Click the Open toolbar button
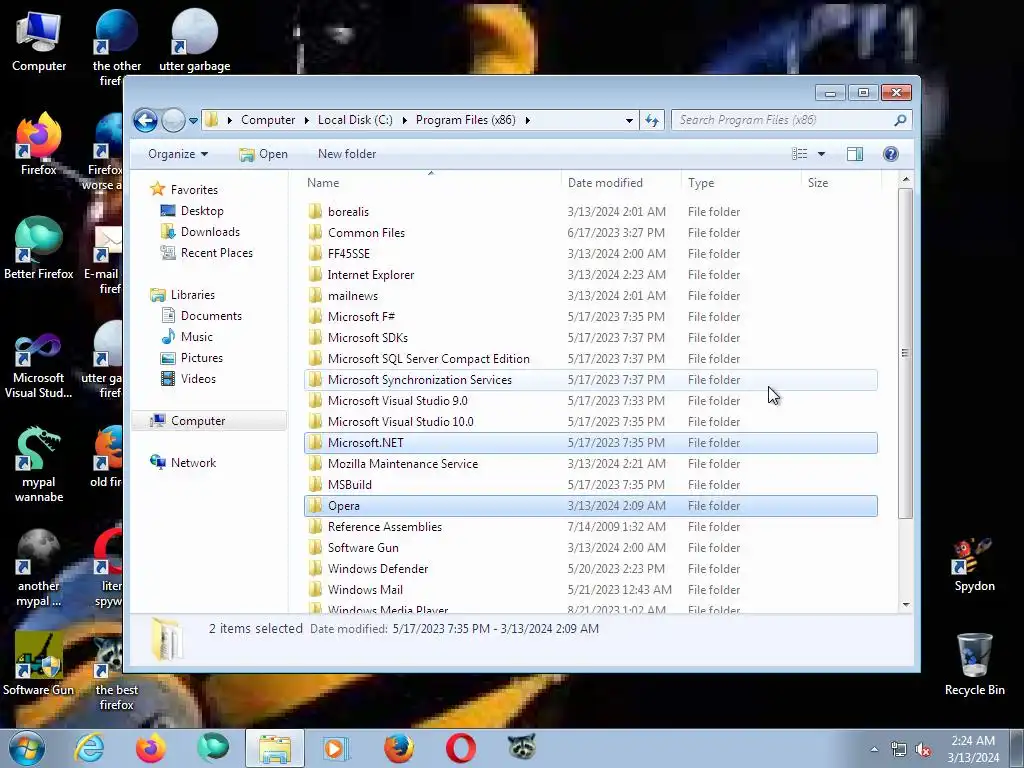Image resolution: width=1024 pixels, height=768 pixels. (x=263, y=154)
